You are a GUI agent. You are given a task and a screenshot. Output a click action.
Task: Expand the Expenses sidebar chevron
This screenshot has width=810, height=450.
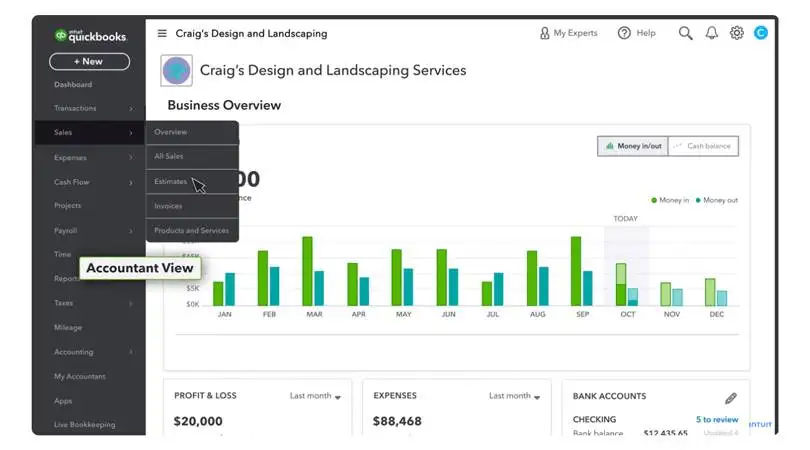(x=131, y=158)
